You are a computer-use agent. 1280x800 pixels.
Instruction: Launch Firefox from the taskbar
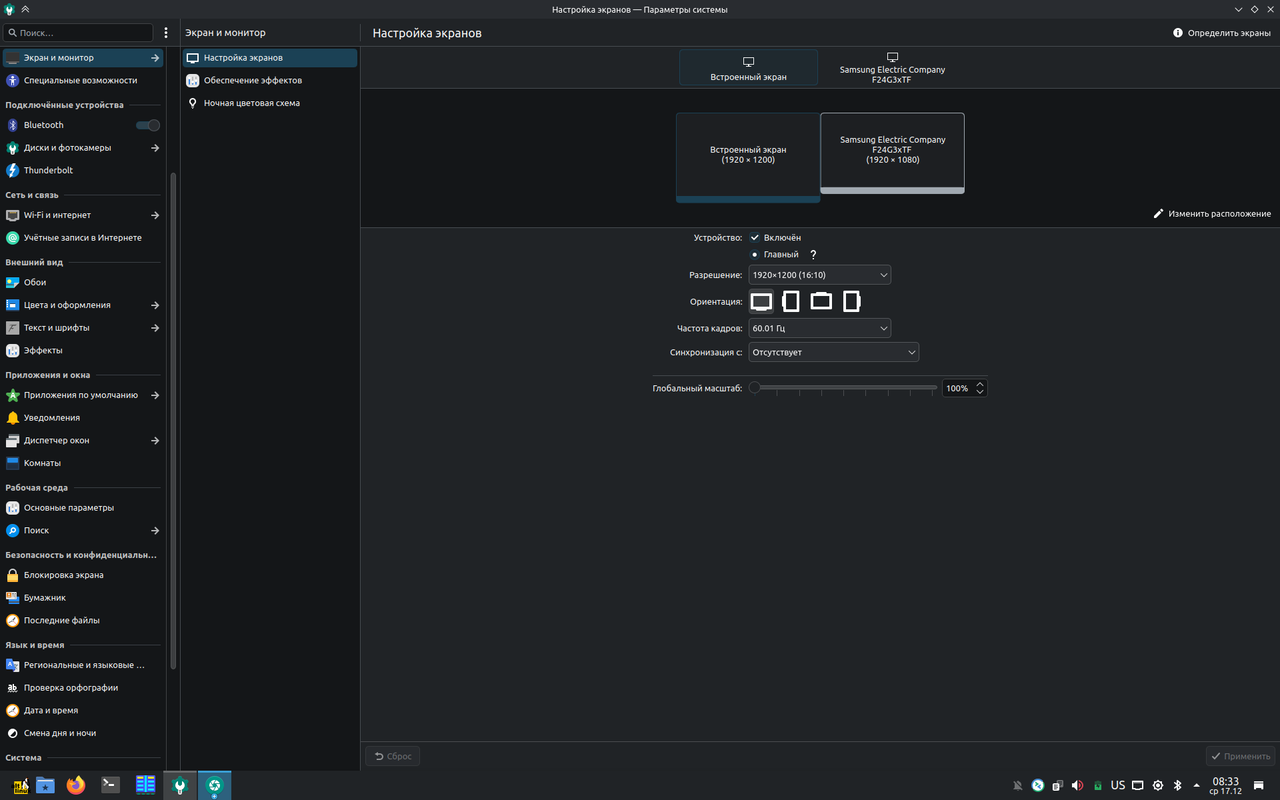tap(76, 785)
